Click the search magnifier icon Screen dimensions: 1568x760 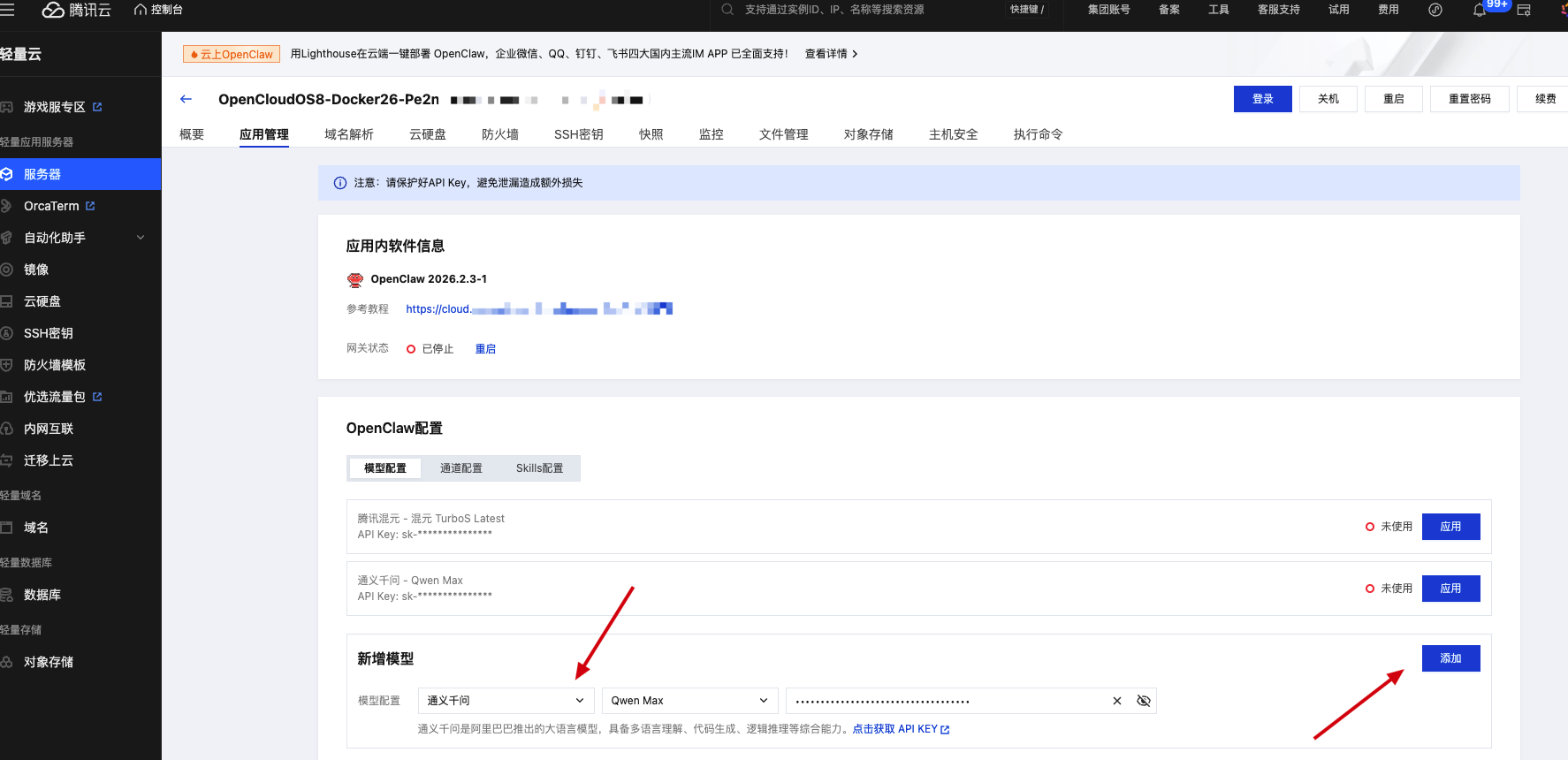727,10
